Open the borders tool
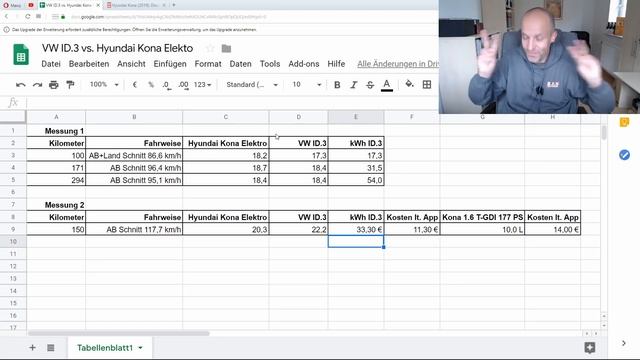 [x=427, y=84]
